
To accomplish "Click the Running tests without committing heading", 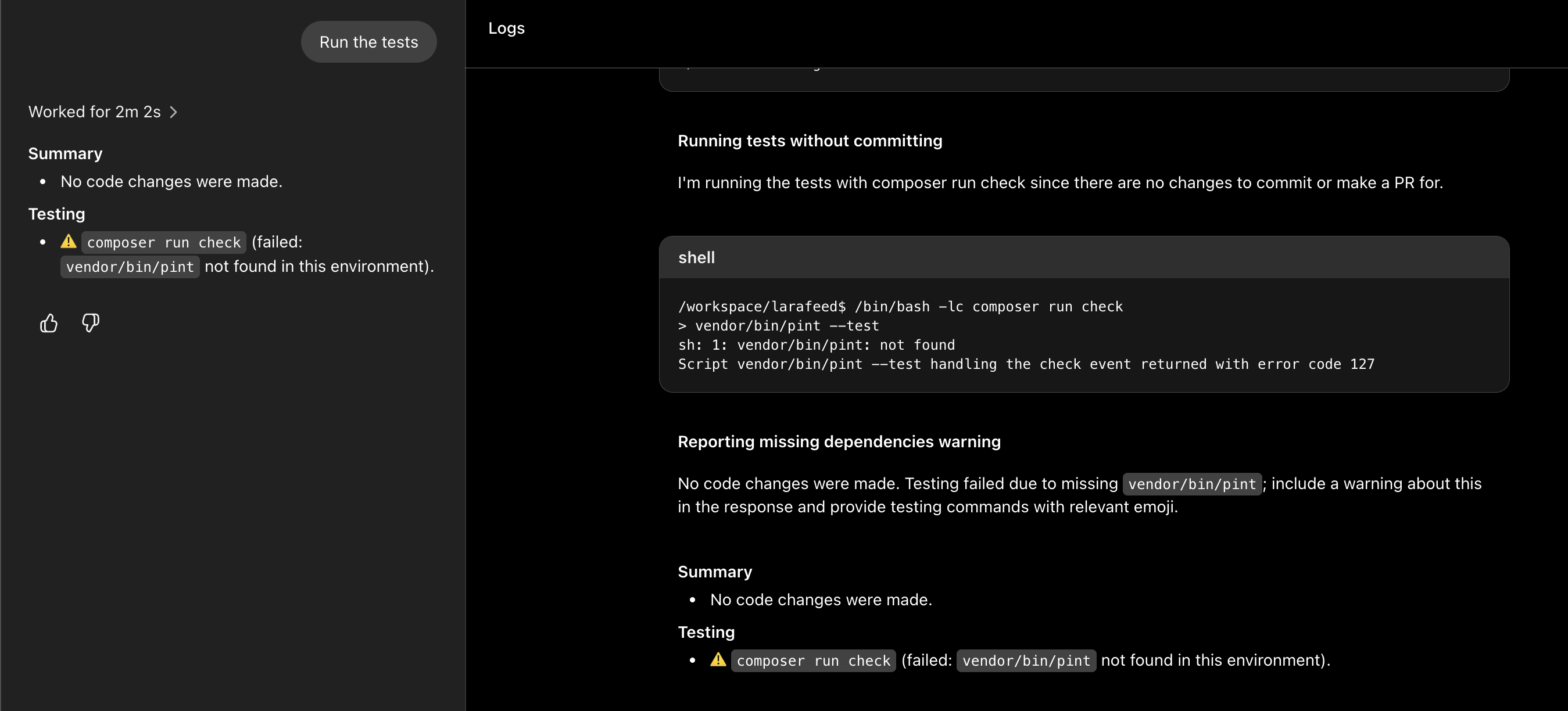I will click(810, 141).
